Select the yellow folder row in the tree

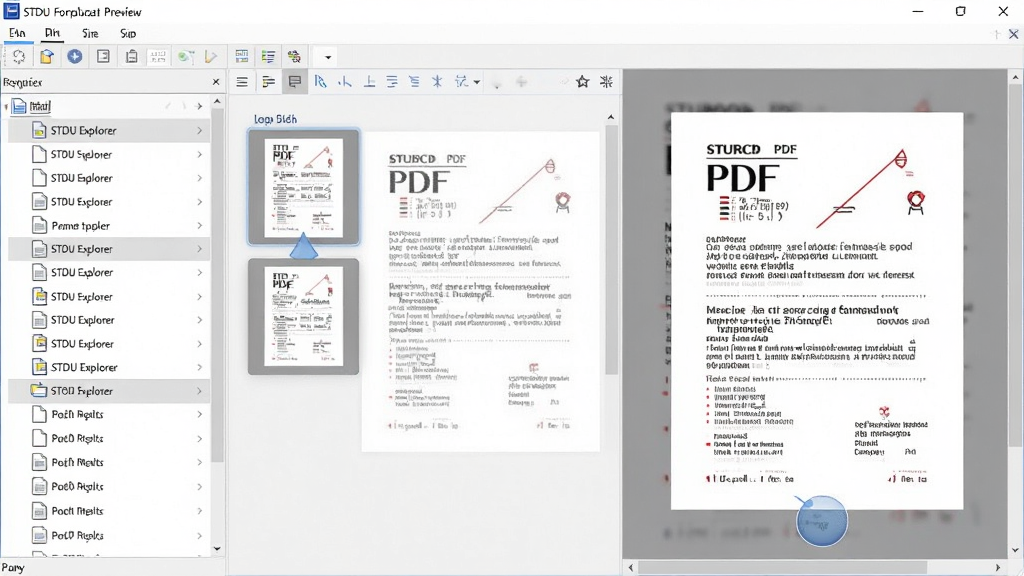tap(109, 391)
